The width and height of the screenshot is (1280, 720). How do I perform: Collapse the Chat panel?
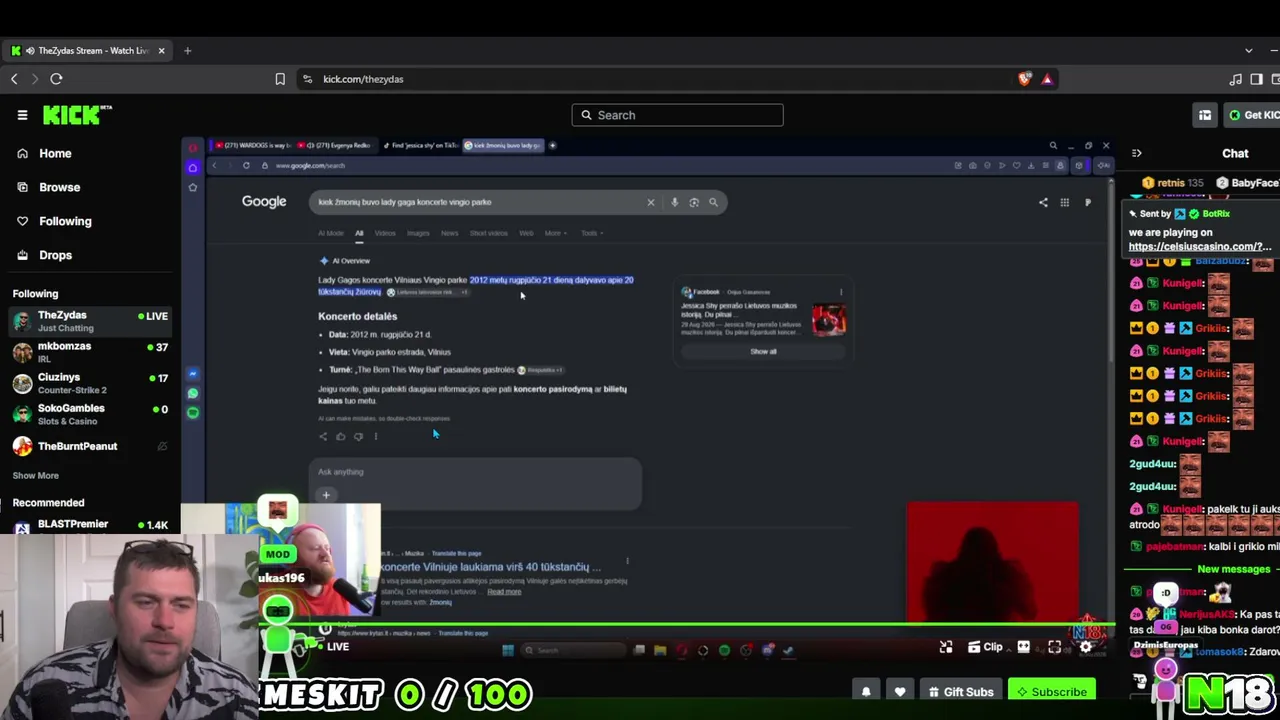tap(1136, 153)
